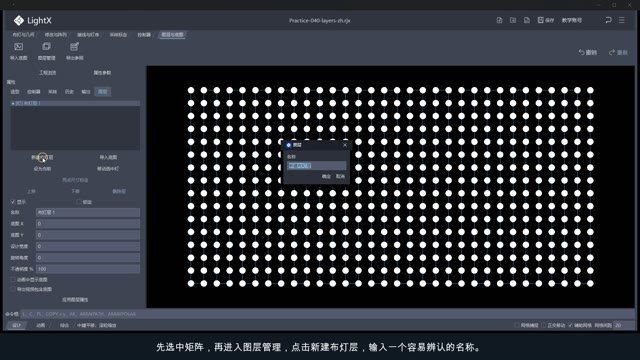Open the 修改与阵列 ribbon tab

56,35
